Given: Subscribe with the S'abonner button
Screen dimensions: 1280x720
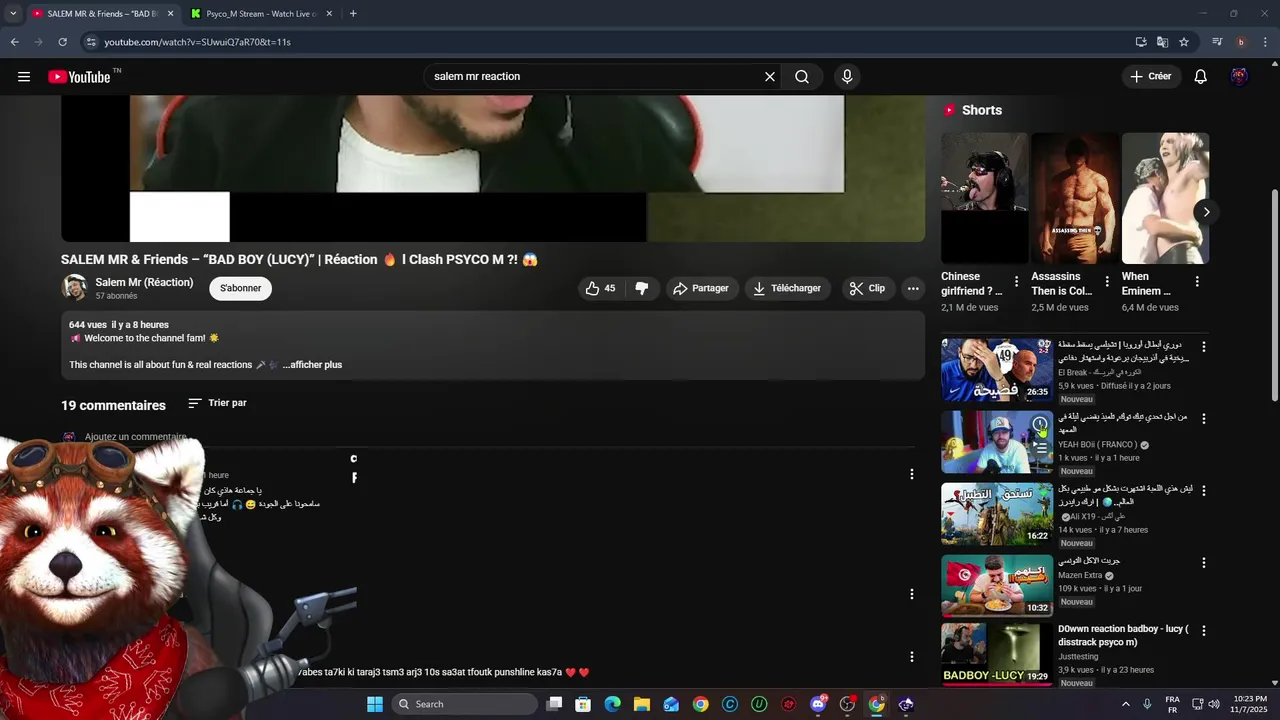Looking at the screenshot, I should tap(241, 288).
